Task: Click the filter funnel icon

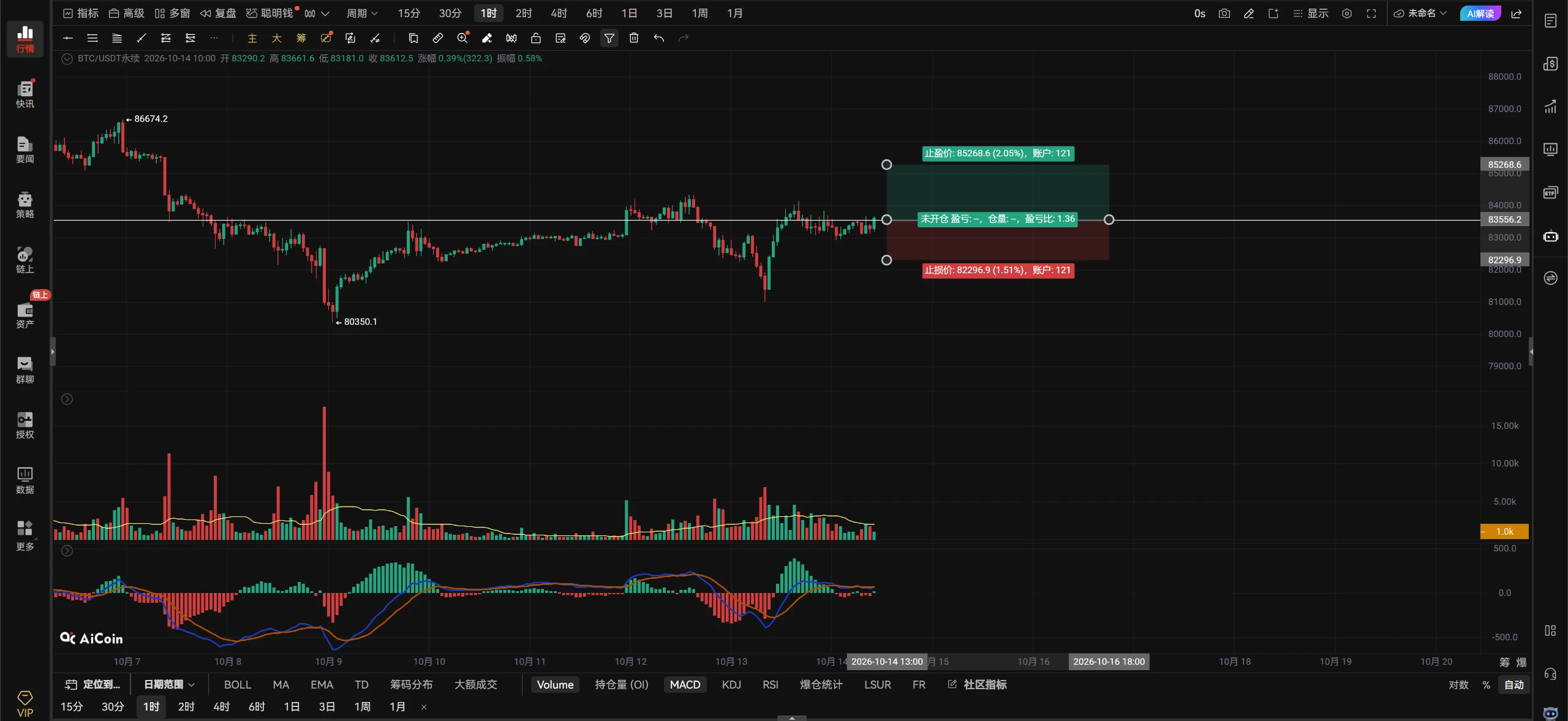Action: tap(609, 38)
